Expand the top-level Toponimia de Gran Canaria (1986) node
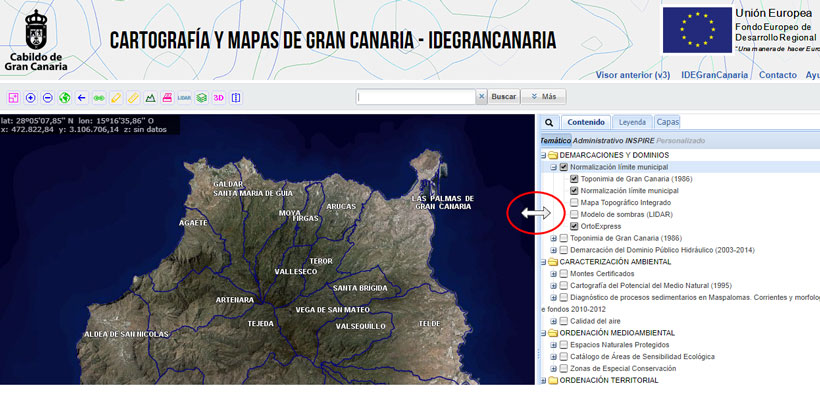 [x=553, y=239]
